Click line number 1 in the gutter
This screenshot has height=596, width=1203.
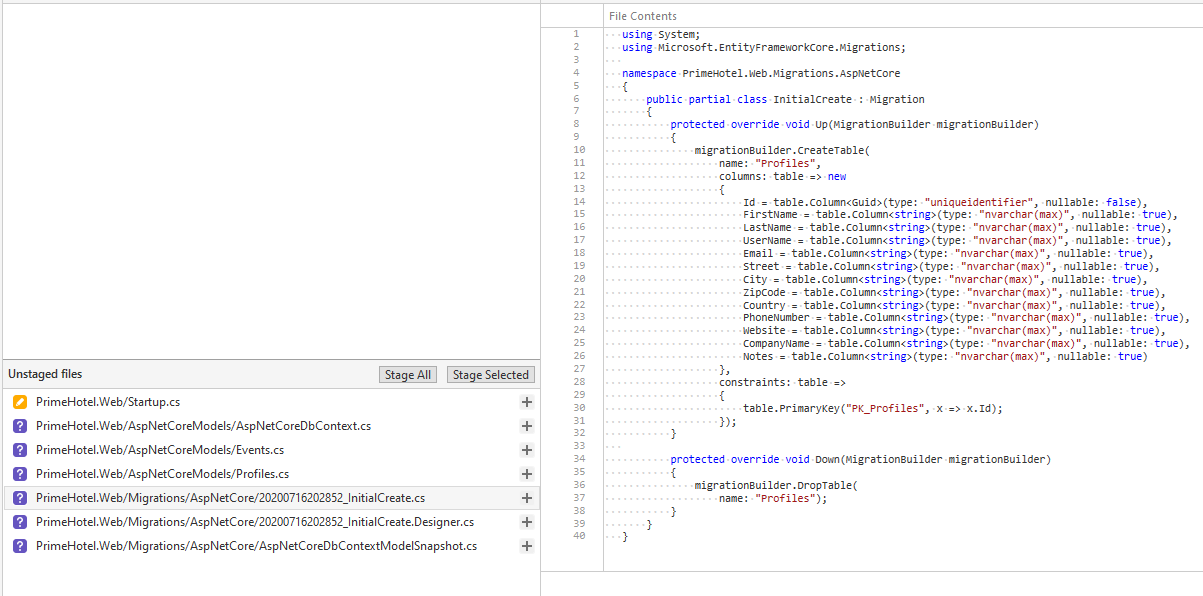576,34
